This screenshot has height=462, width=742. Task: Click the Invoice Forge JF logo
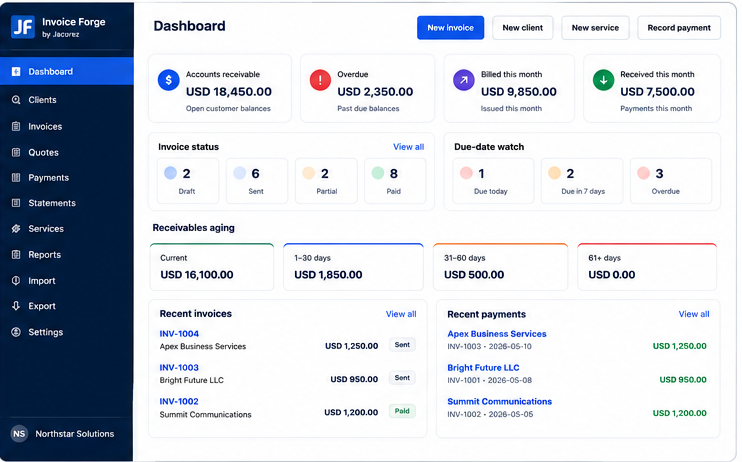coord(23,27)
